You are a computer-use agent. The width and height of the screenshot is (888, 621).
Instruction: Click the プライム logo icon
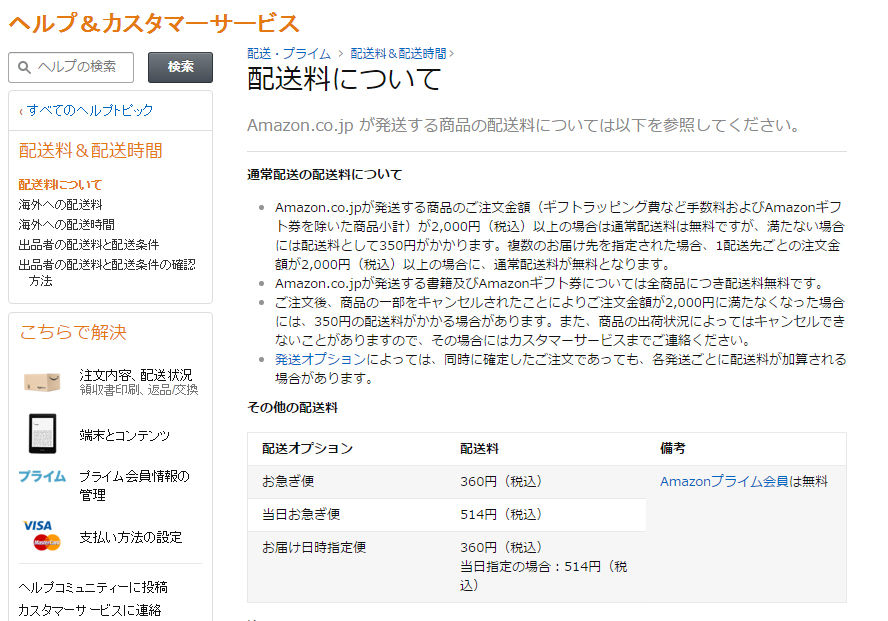click(x=42, y=476)
